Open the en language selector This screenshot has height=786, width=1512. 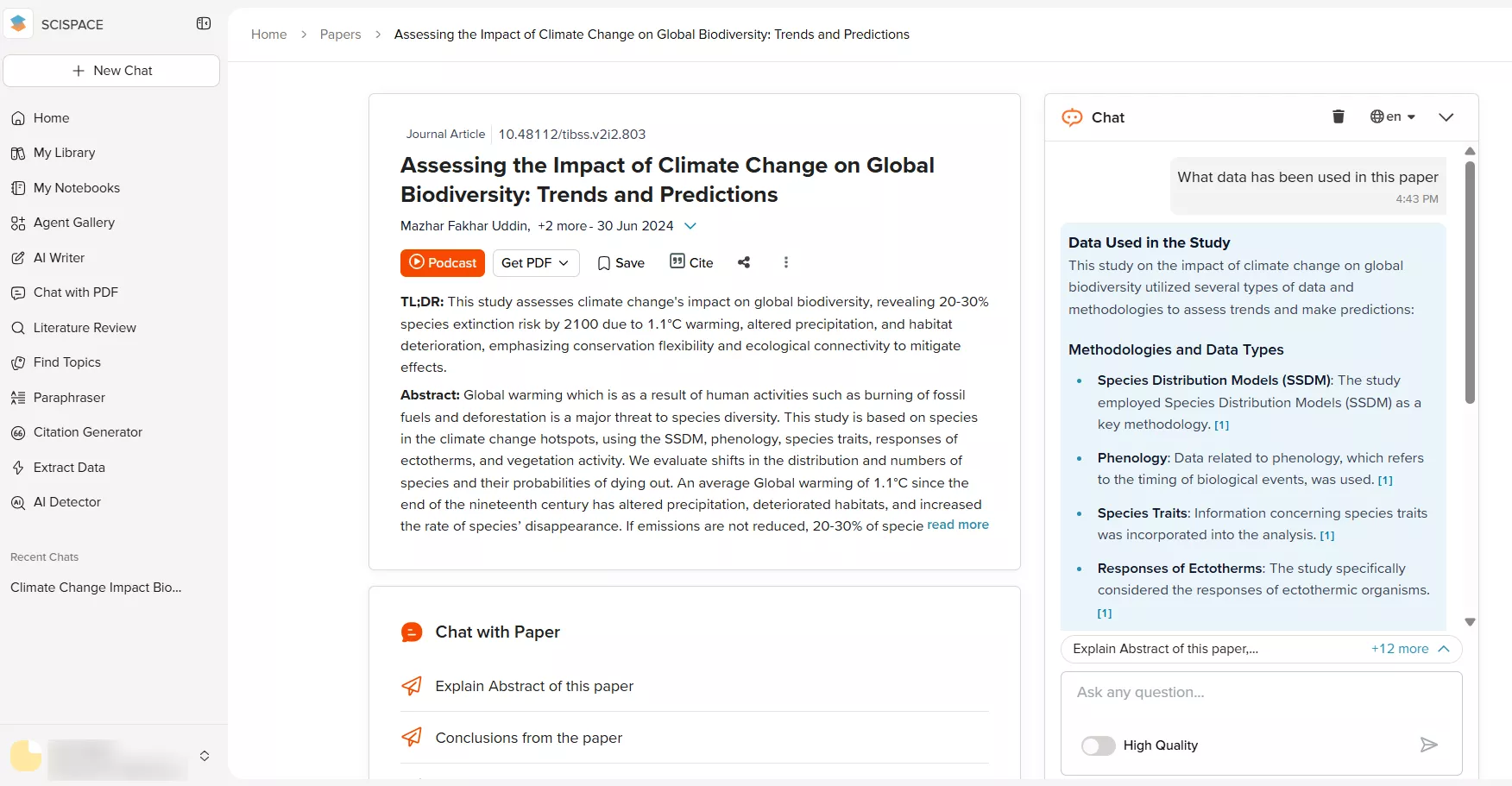click(1392, 116)
